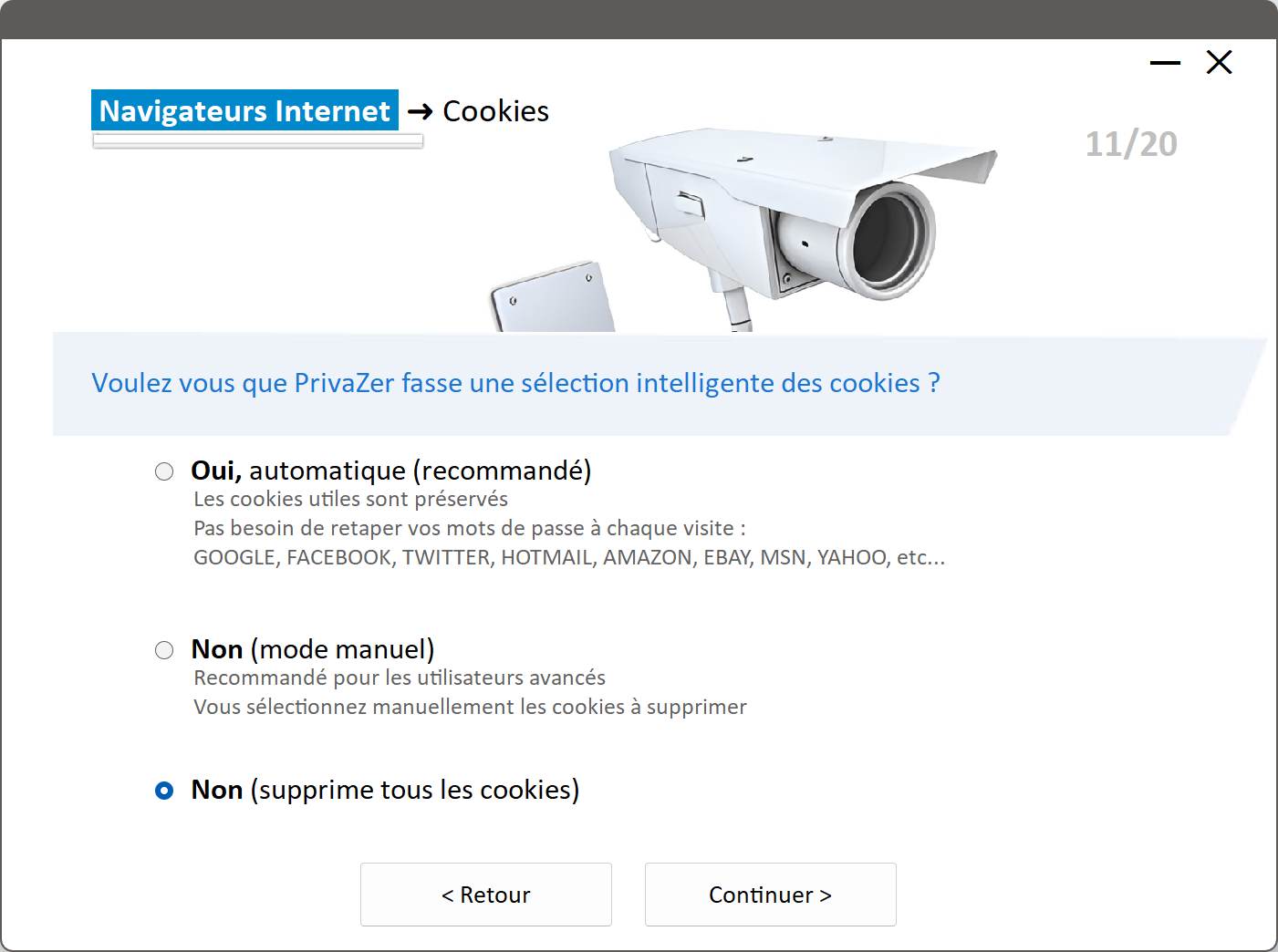Choose the "Non (mode manuel)" radio option
The height and width of the screenshot is (952, 1278).
(x=164, y=650)
